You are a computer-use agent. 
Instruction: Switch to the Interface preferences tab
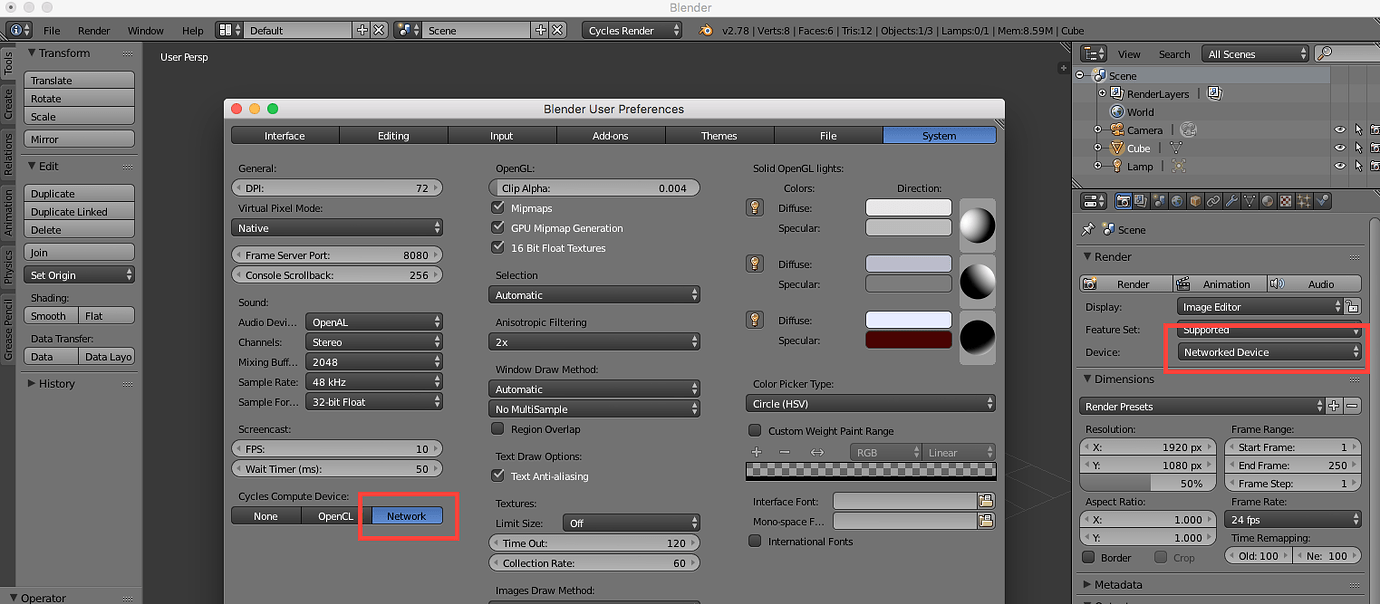click(285, 135)
